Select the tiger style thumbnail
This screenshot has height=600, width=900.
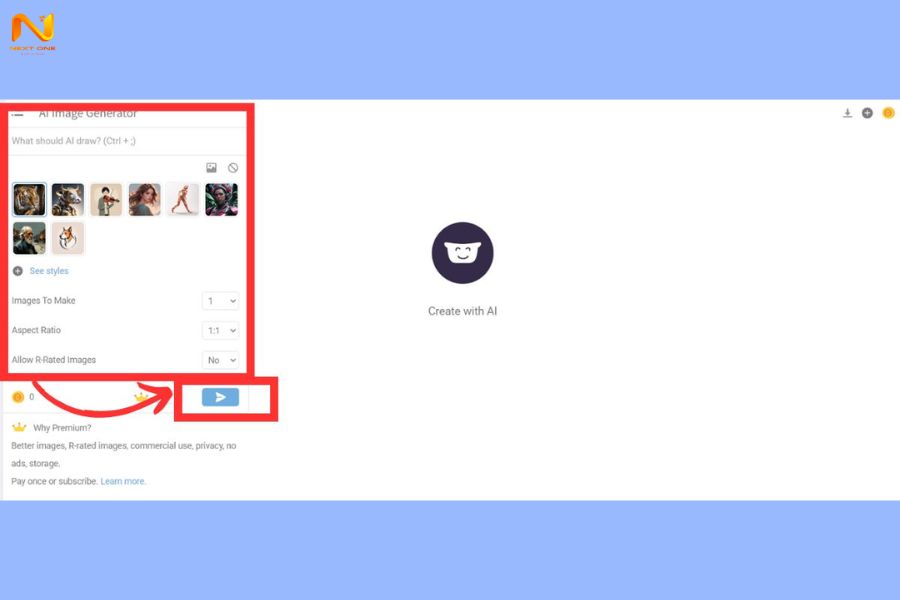click(x=29, y=199)
